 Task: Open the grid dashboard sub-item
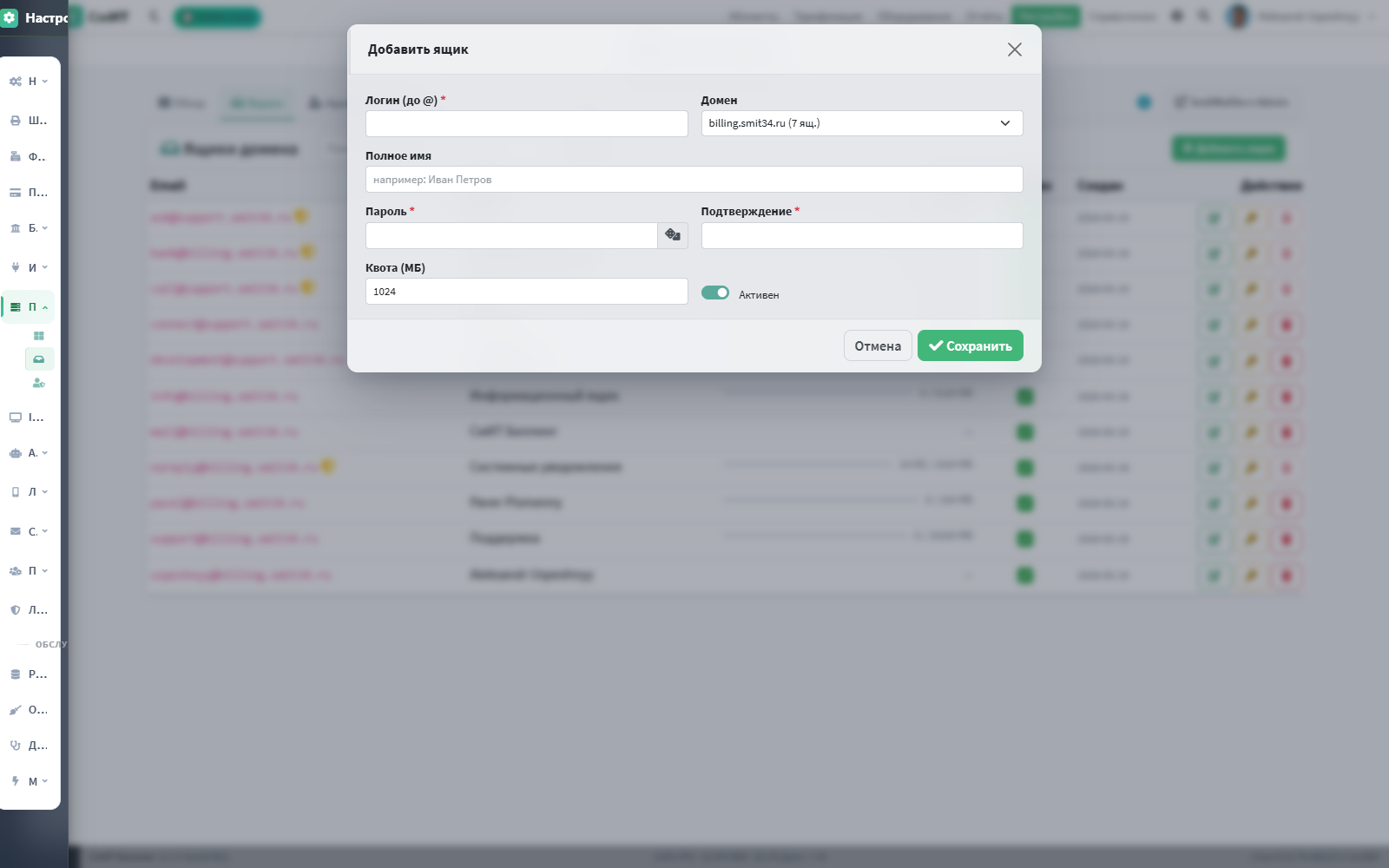coord(39,336)
